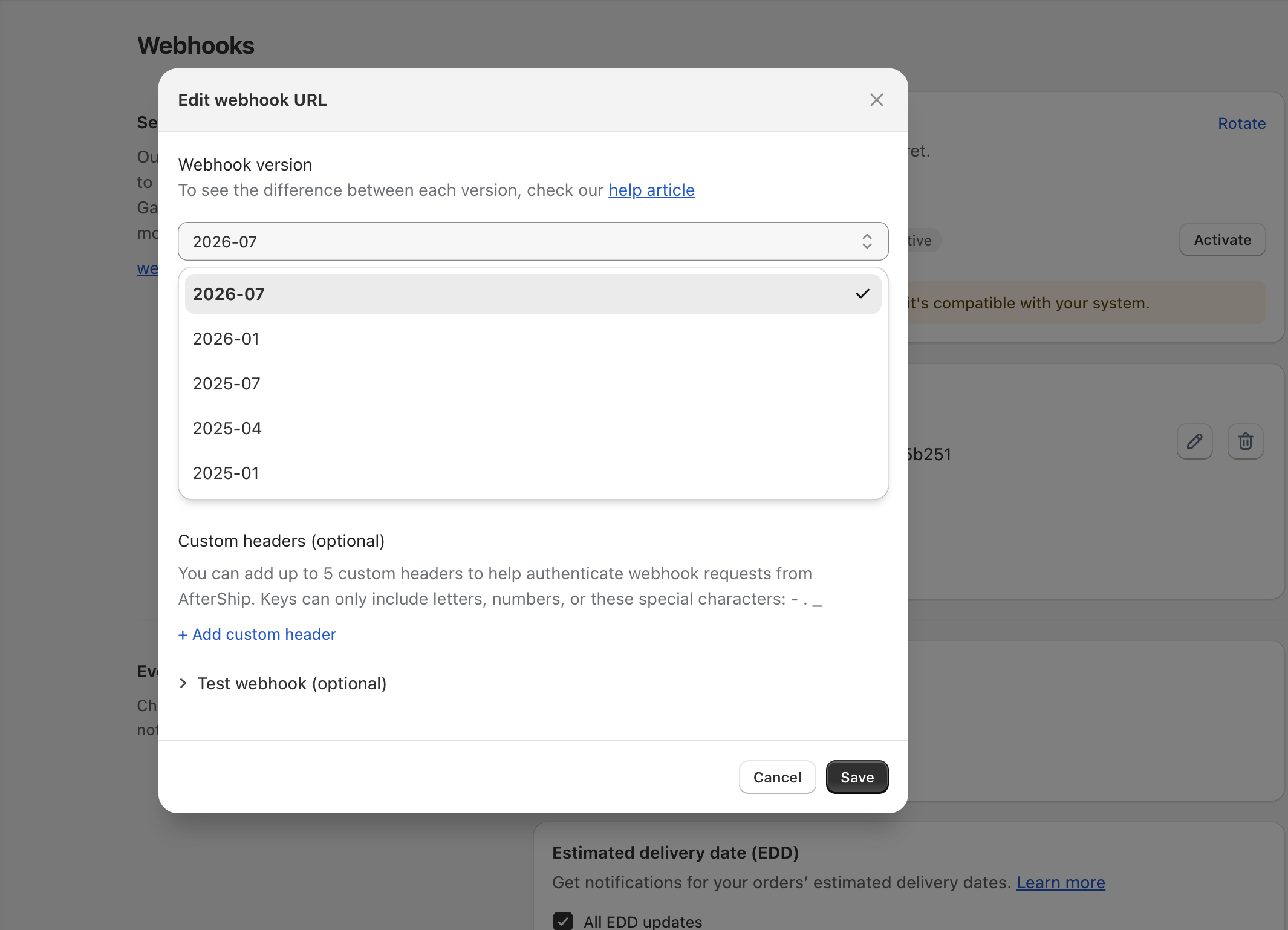The height and width of the screenshot is (930, 1288).
Task: Toggle the All EDD updates checkbox
Action: (x=563, y=921)
